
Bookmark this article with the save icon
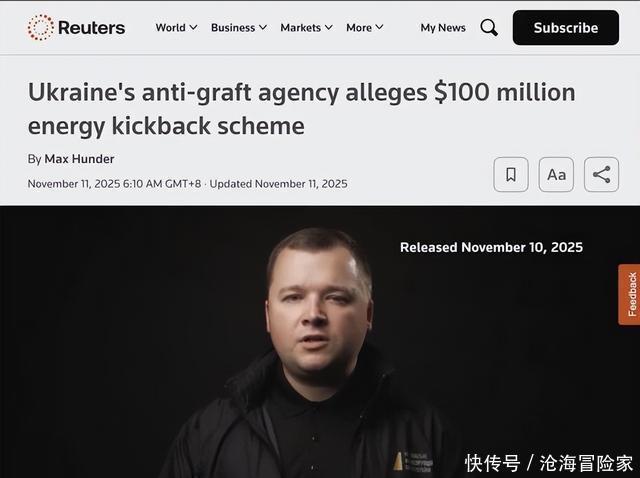[x=511, y=175]
